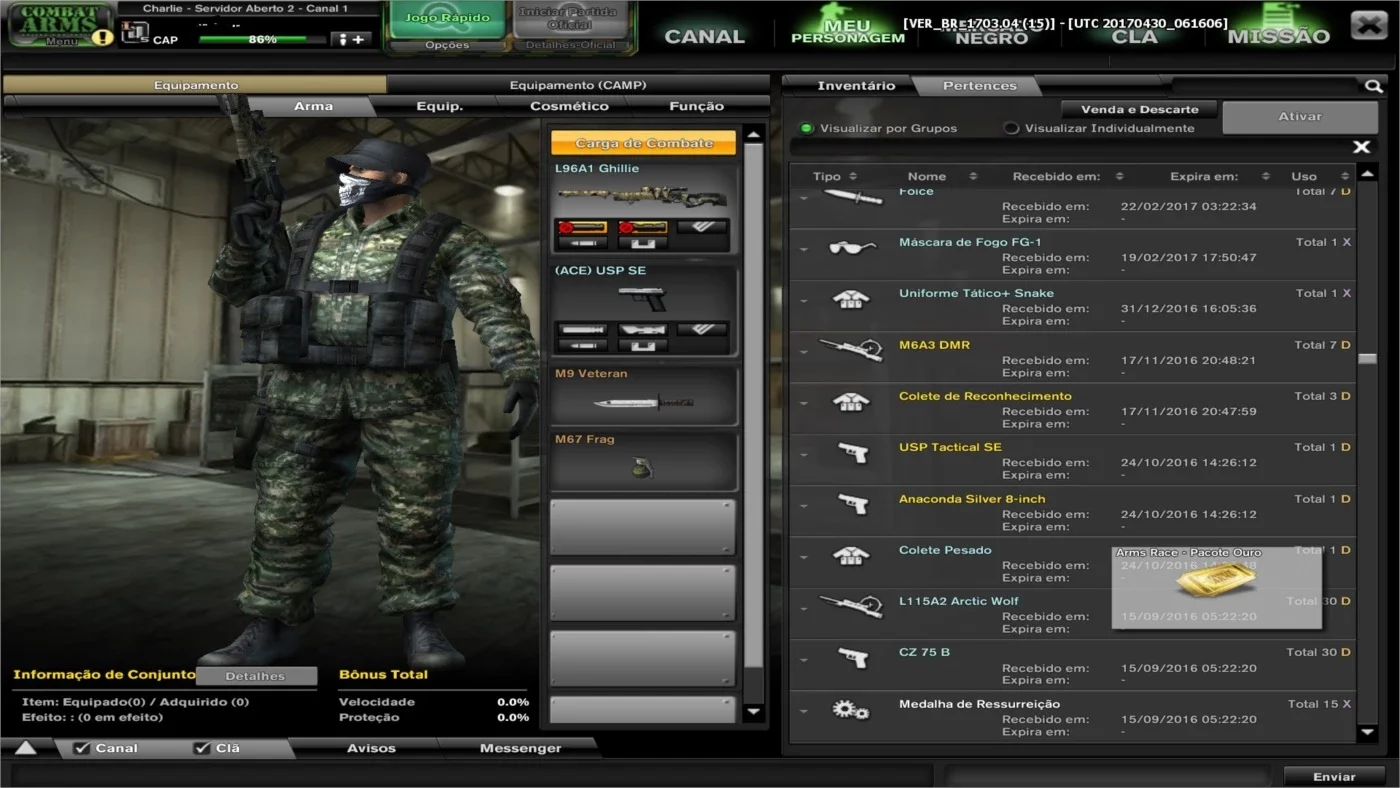Click the Enviar chat button
This screenshot has height=788, width=1400.
[1334, 777]
